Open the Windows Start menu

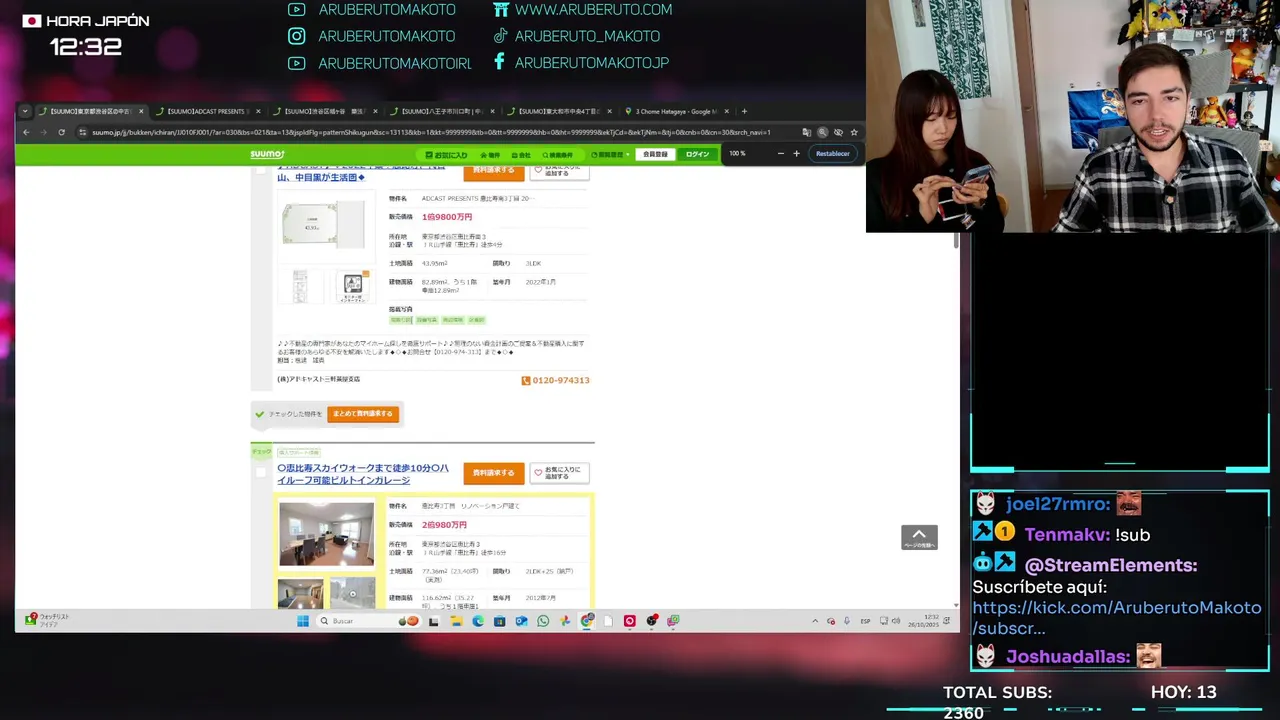pyautogui.click(x=303, y=621)
